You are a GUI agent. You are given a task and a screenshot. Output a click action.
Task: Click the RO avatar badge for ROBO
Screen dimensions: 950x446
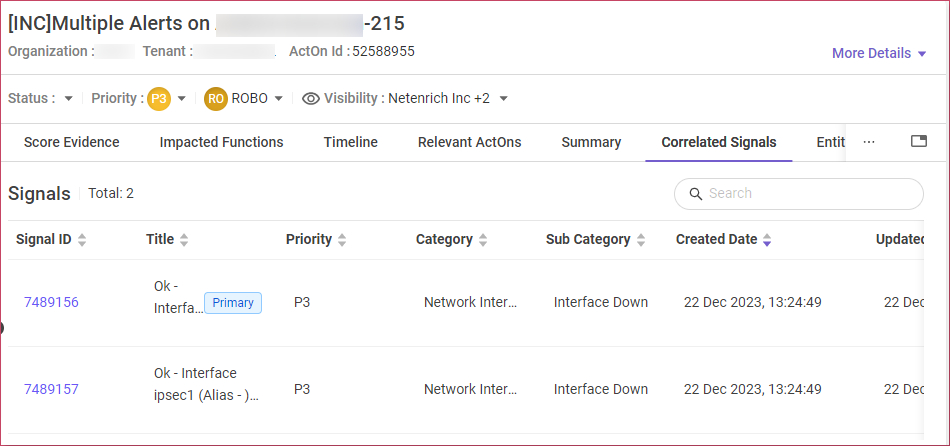tap(216, 99)
